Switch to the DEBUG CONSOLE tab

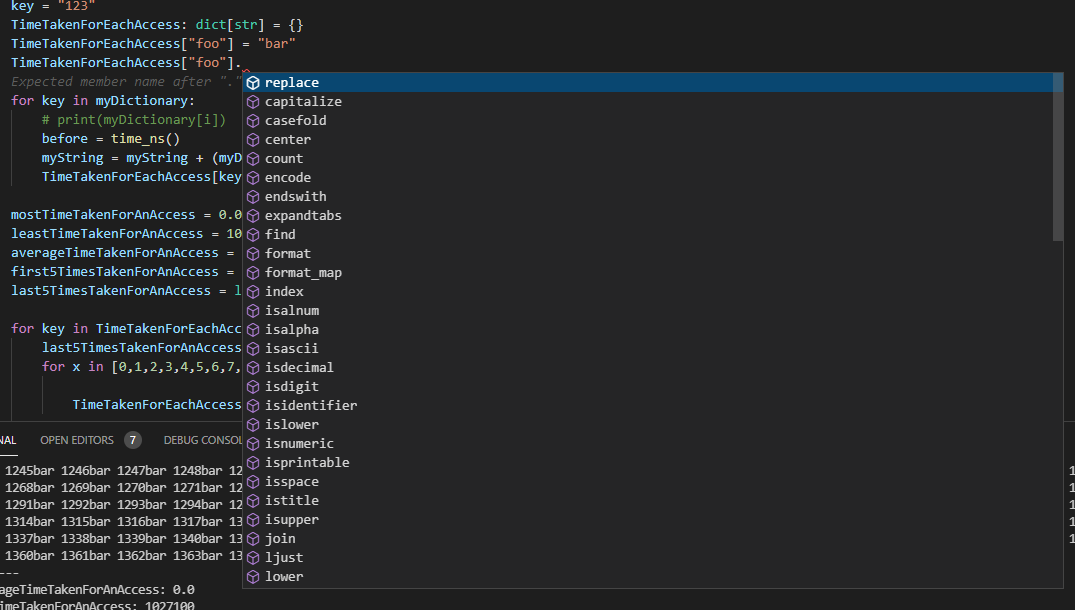203,439
